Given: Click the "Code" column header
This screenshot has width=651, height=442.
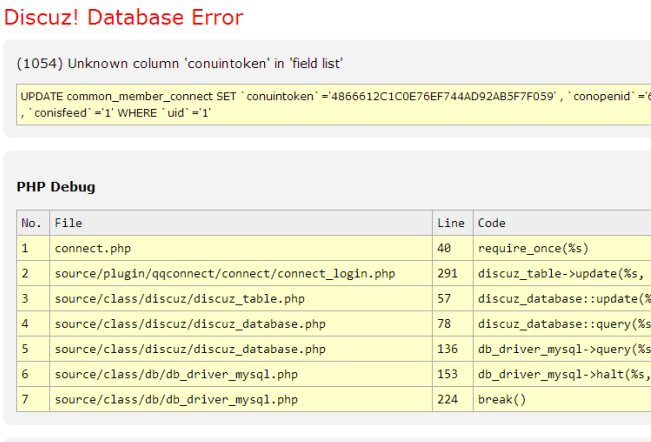Looking at the screenshot, I should [x=492, y=223].
